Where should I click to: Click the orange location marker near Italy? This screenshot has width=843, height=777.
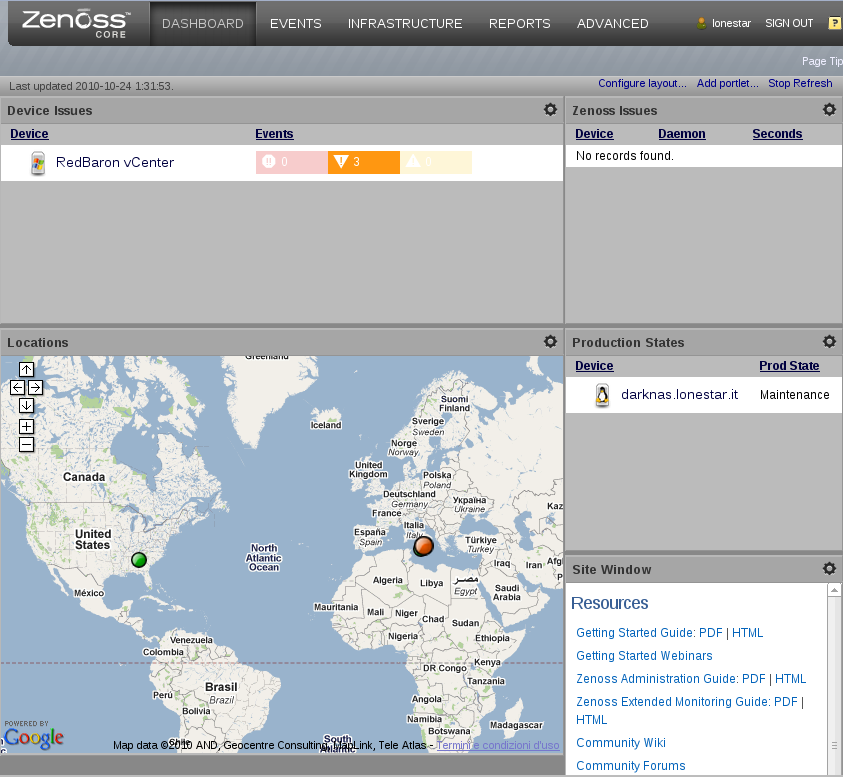click(424, 546)
